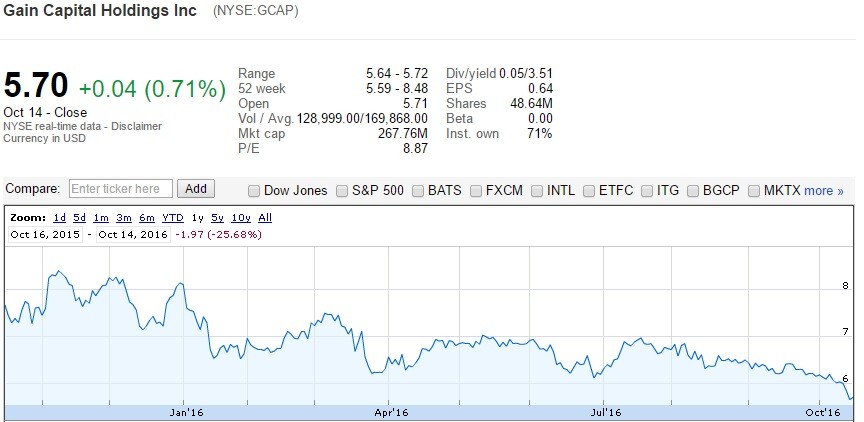Set chart zoom to 1m

(101, 218)
